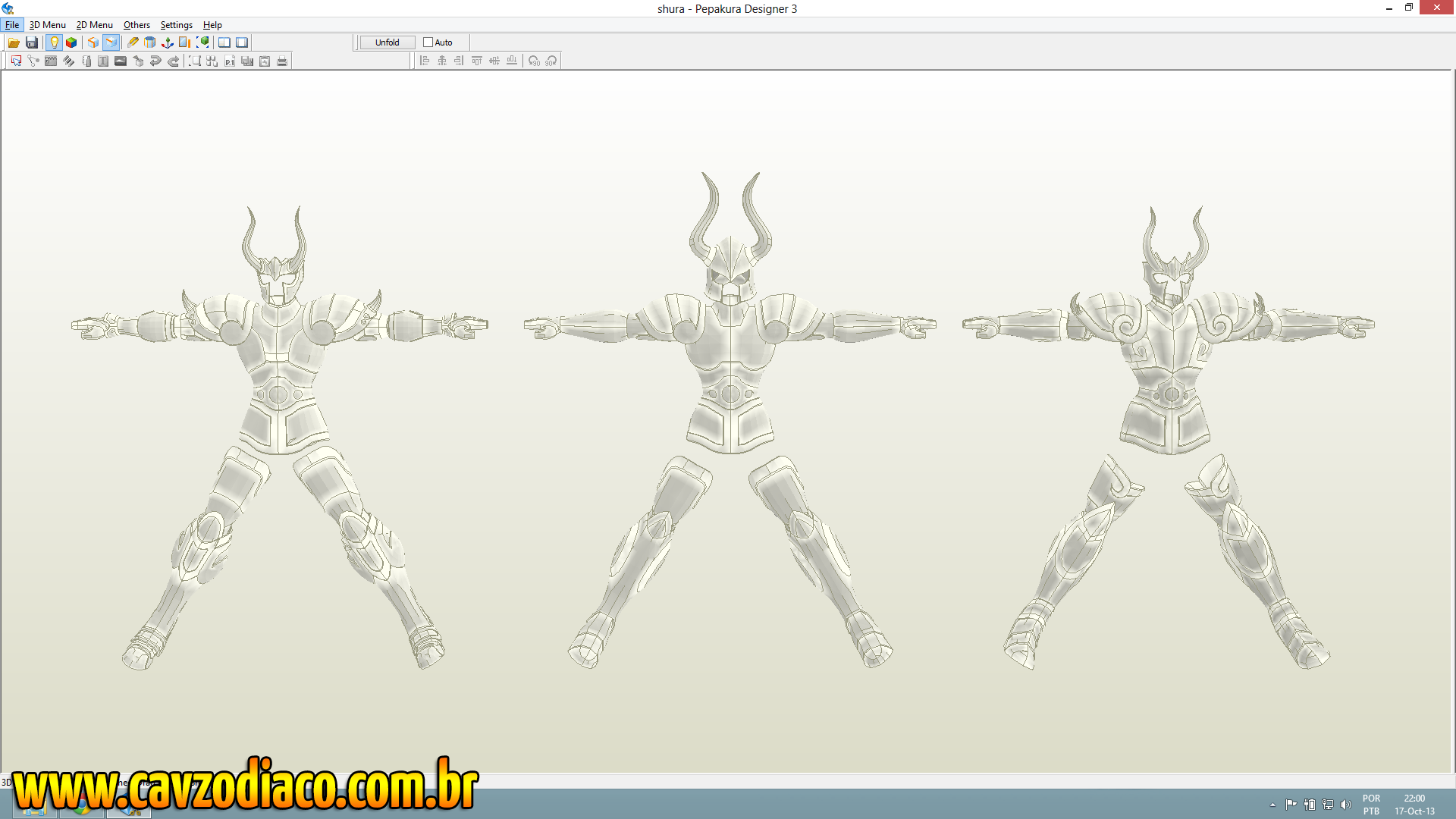Toggle the highlighted open-cube view icon
Viewport: 1456px width, 819px height.
(111, 42)
